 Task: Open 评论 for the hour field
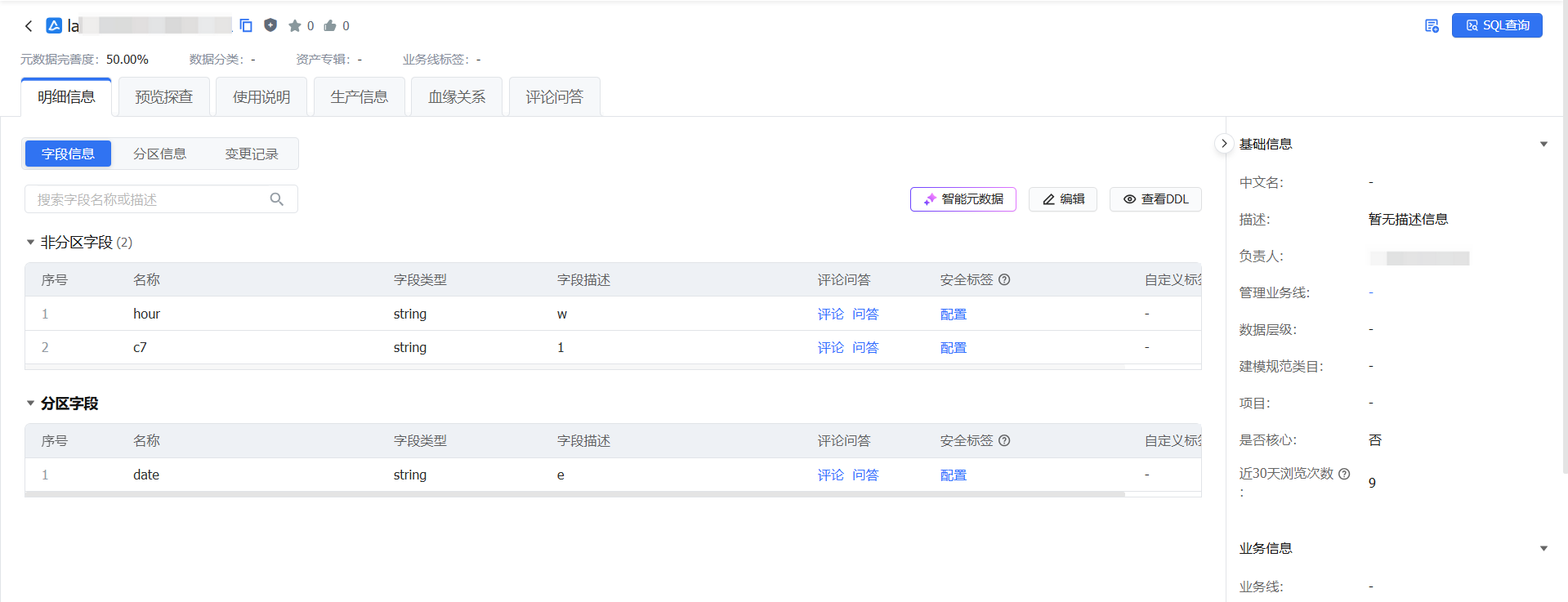coord(831,314)
